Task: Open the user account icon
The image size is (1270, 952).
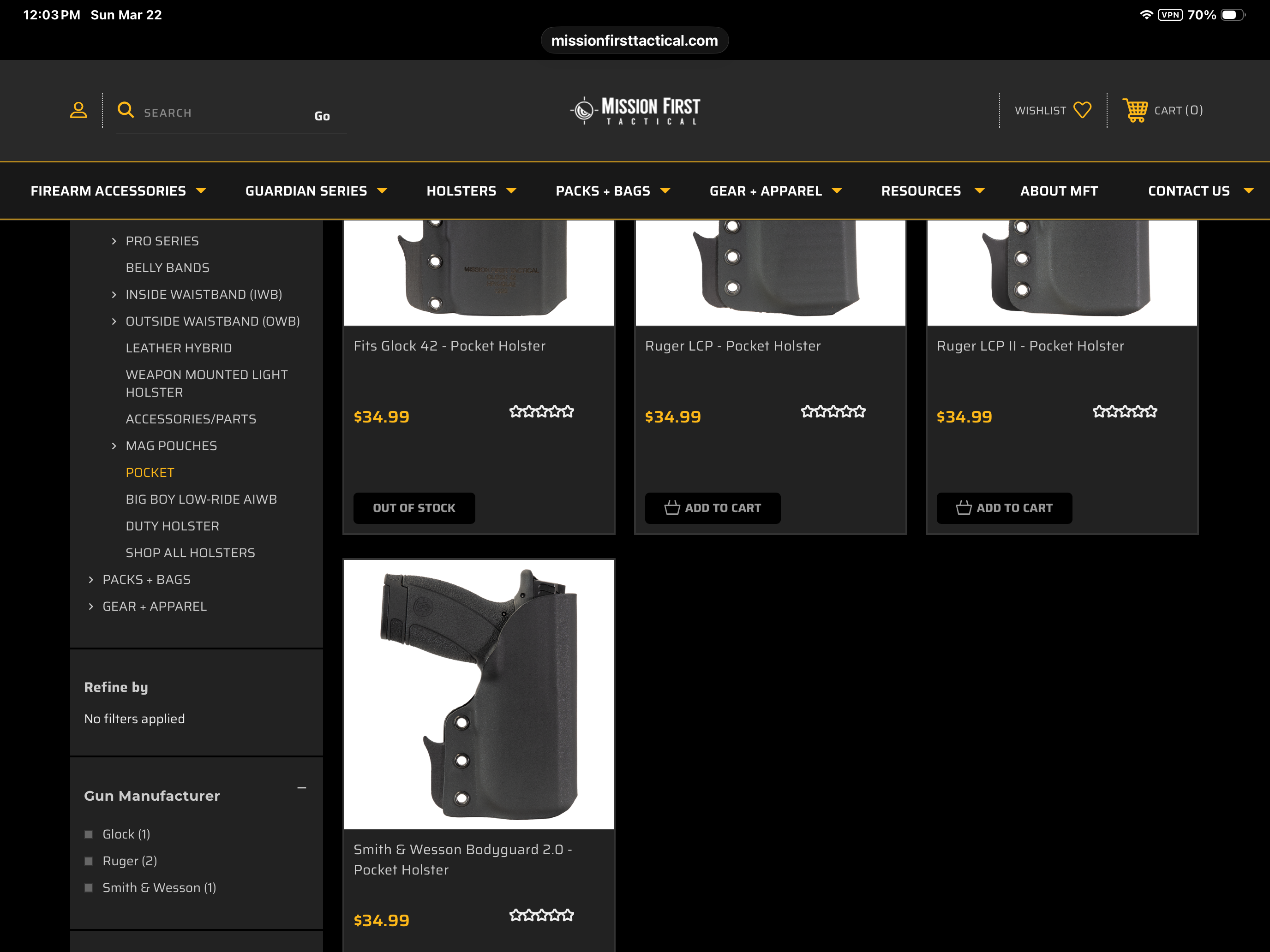Action: (x=78, y=110)
